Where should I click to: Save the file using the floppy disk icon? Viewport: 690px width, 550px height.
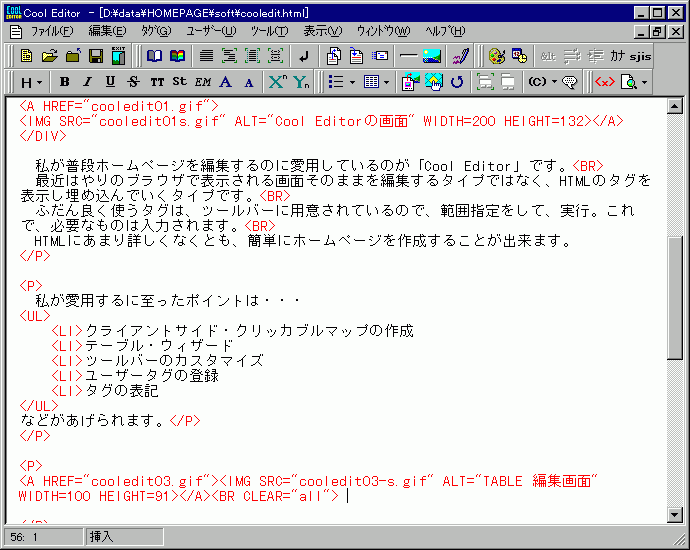[x=97, y=55]
